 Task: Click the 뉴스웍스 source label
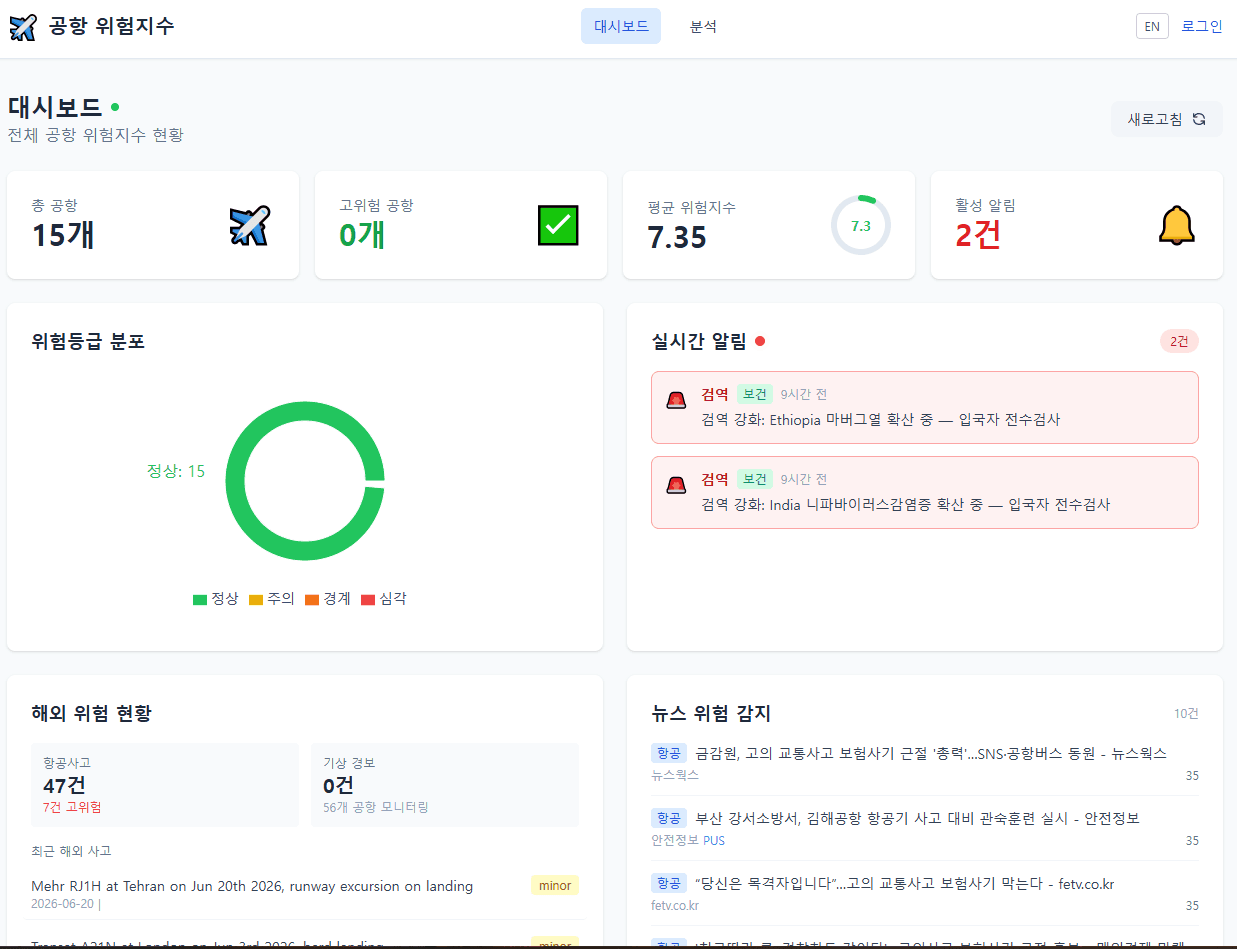pos(675,775)
